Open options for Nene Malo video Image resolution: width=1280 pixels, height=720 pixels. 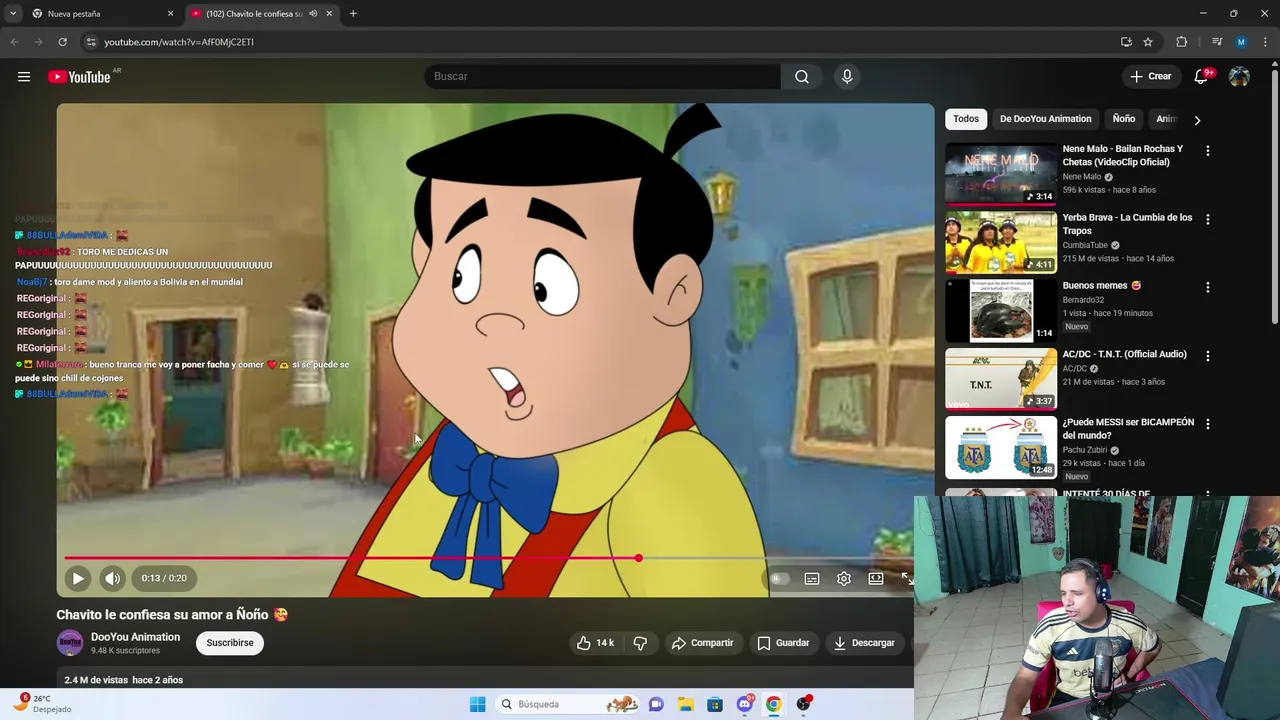1207,151
